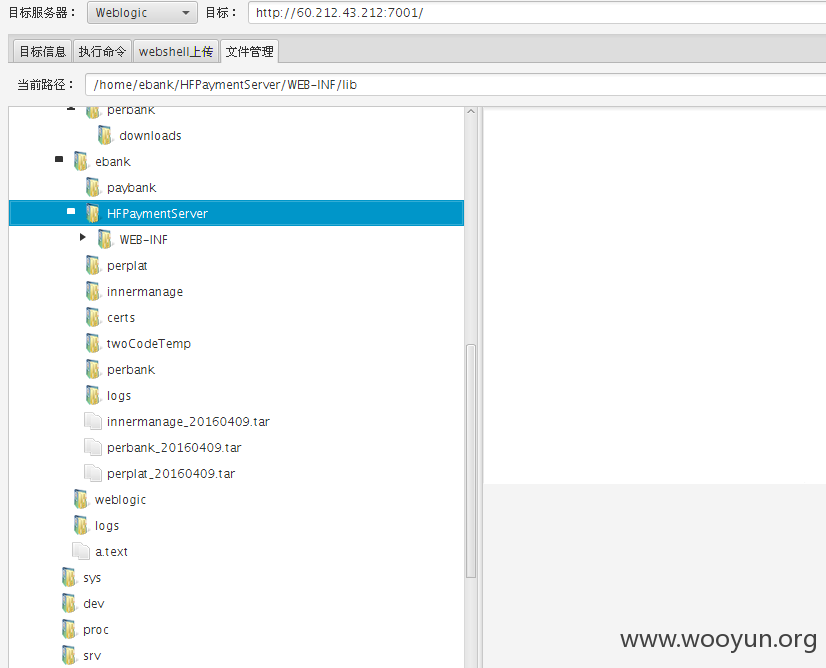Select the innermanage tree label

coord(145,292)
